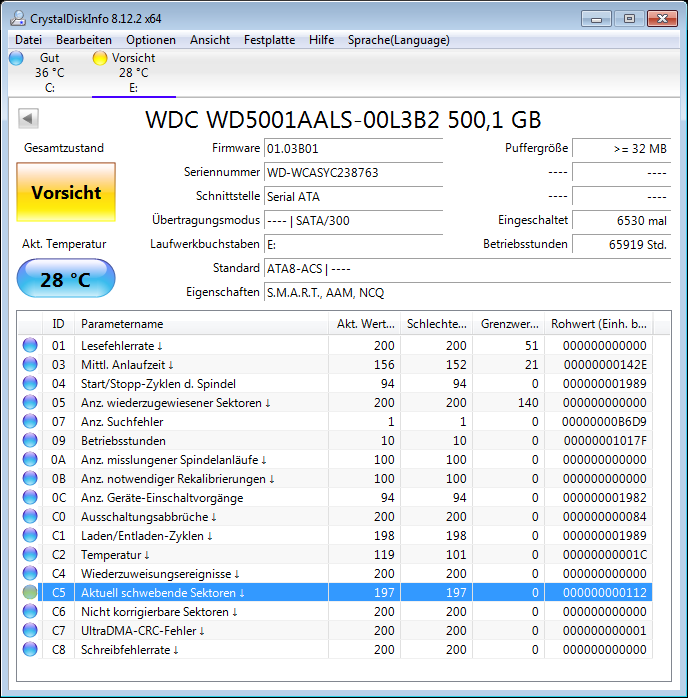
Task: Click raw value 00000000142E of Anlaufzeit
Action: point(605,365)
